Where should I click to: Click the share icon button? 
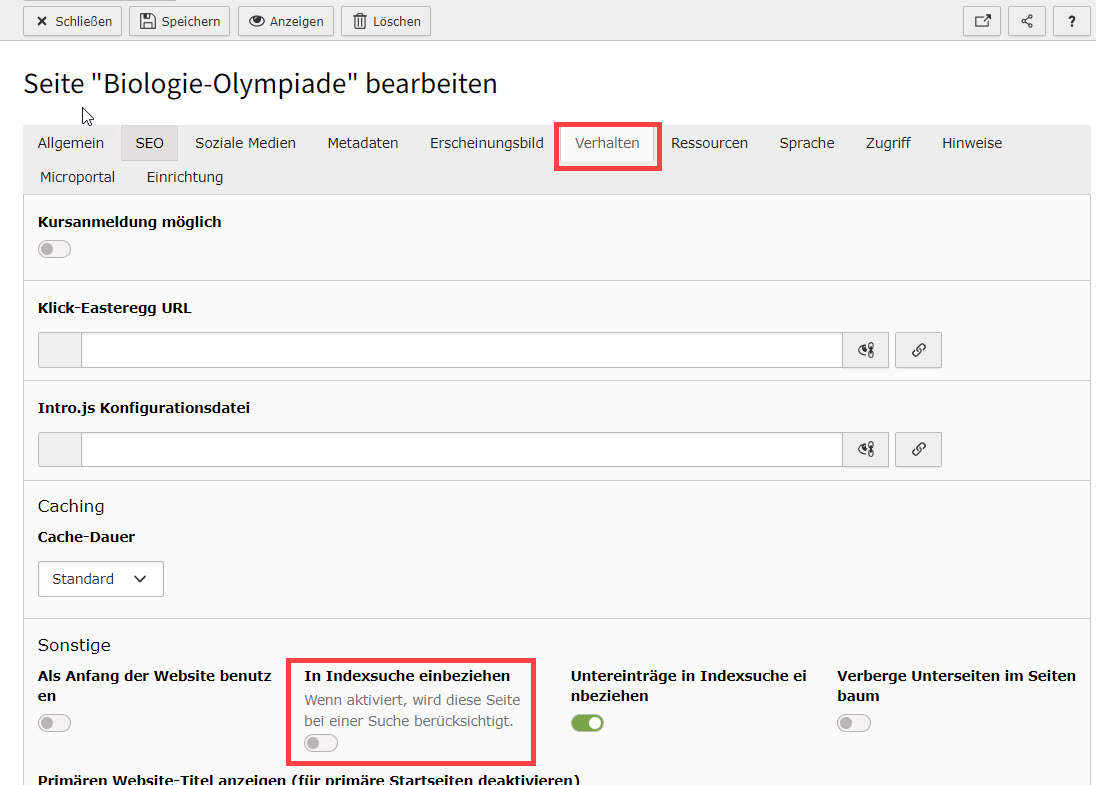[x=1027, y=21]
